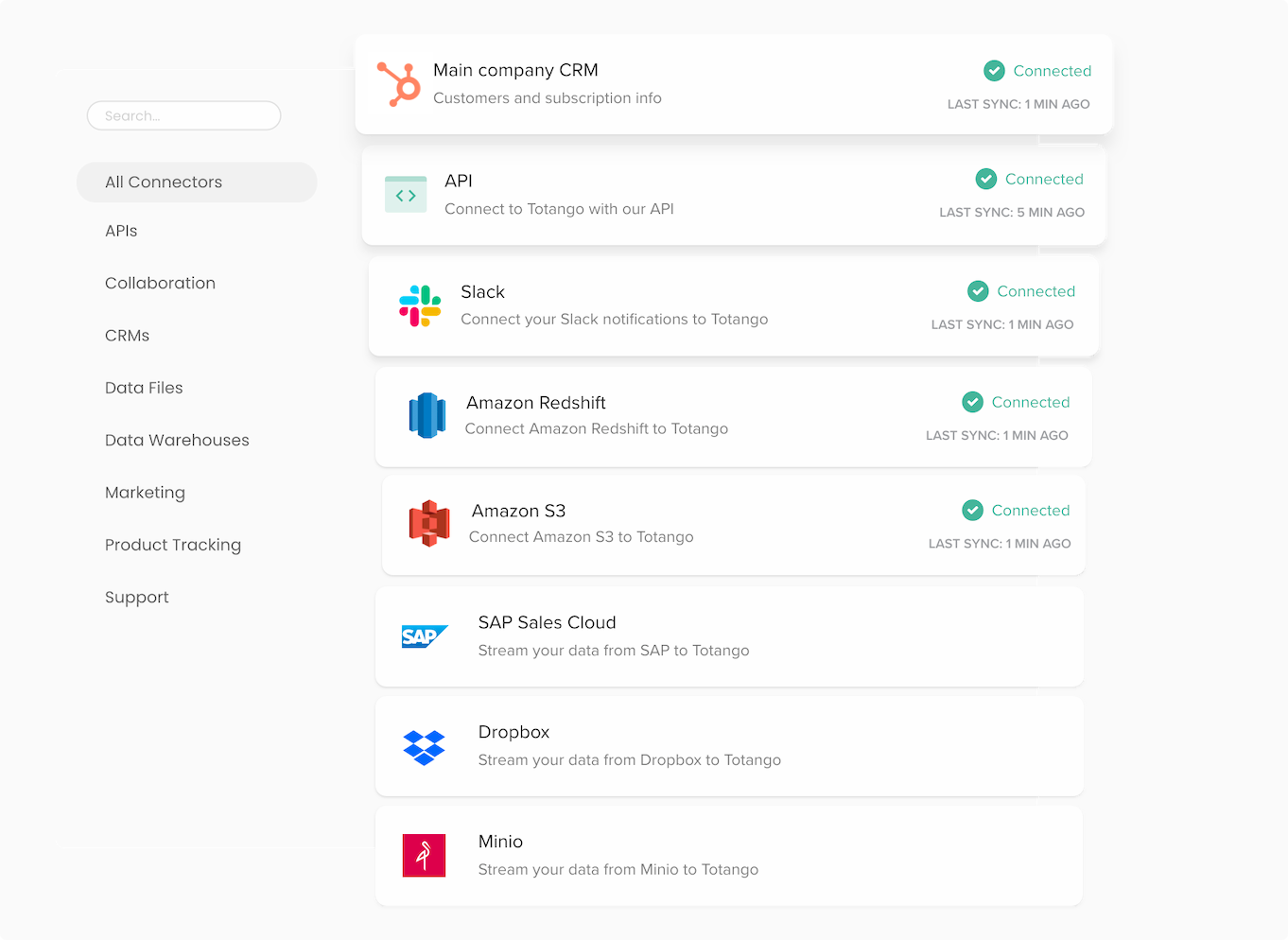Filter by Marketing category
Screen dimensions: 1288x940
[x=145, y=493]
